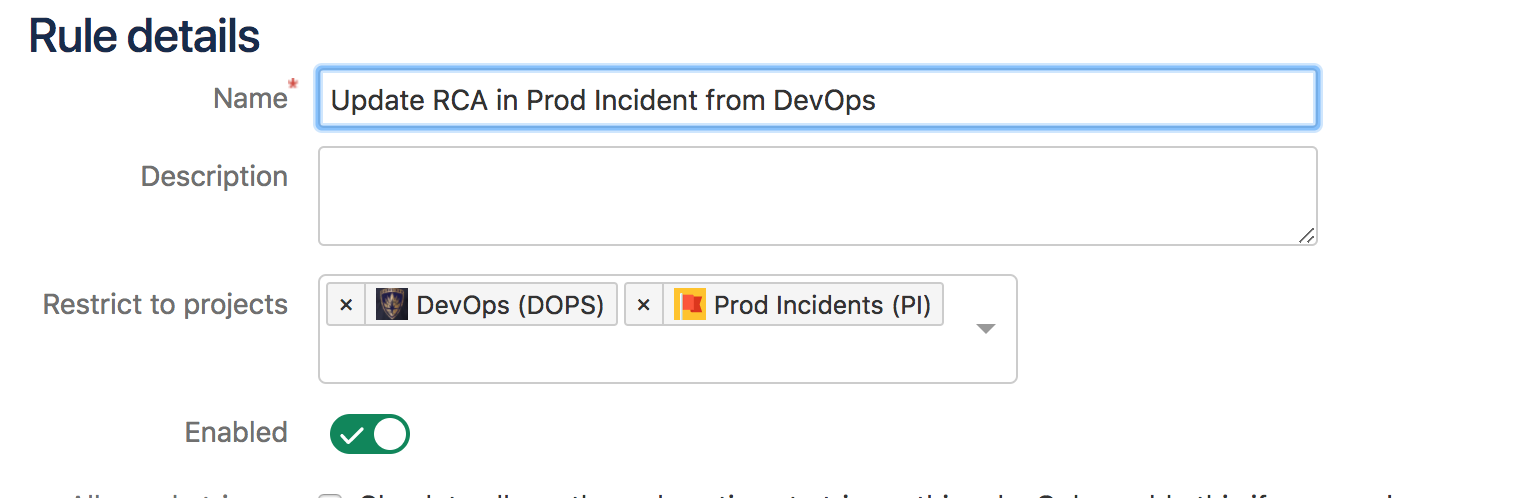Viewport: 1520px width, 498px height.
Task: Click the Prod Incidents flag icon
Action: coord(690,304)
